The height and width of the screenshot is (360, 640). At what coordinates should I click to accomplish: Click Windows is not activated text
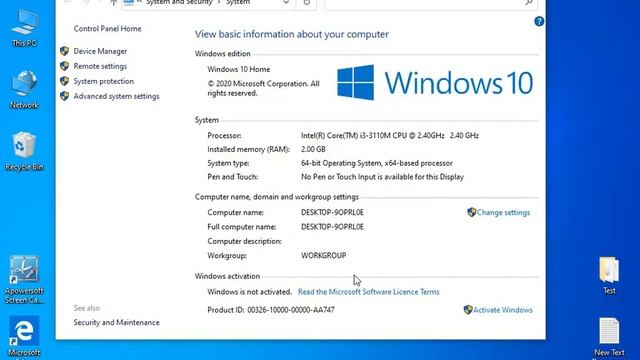(249, 292)
